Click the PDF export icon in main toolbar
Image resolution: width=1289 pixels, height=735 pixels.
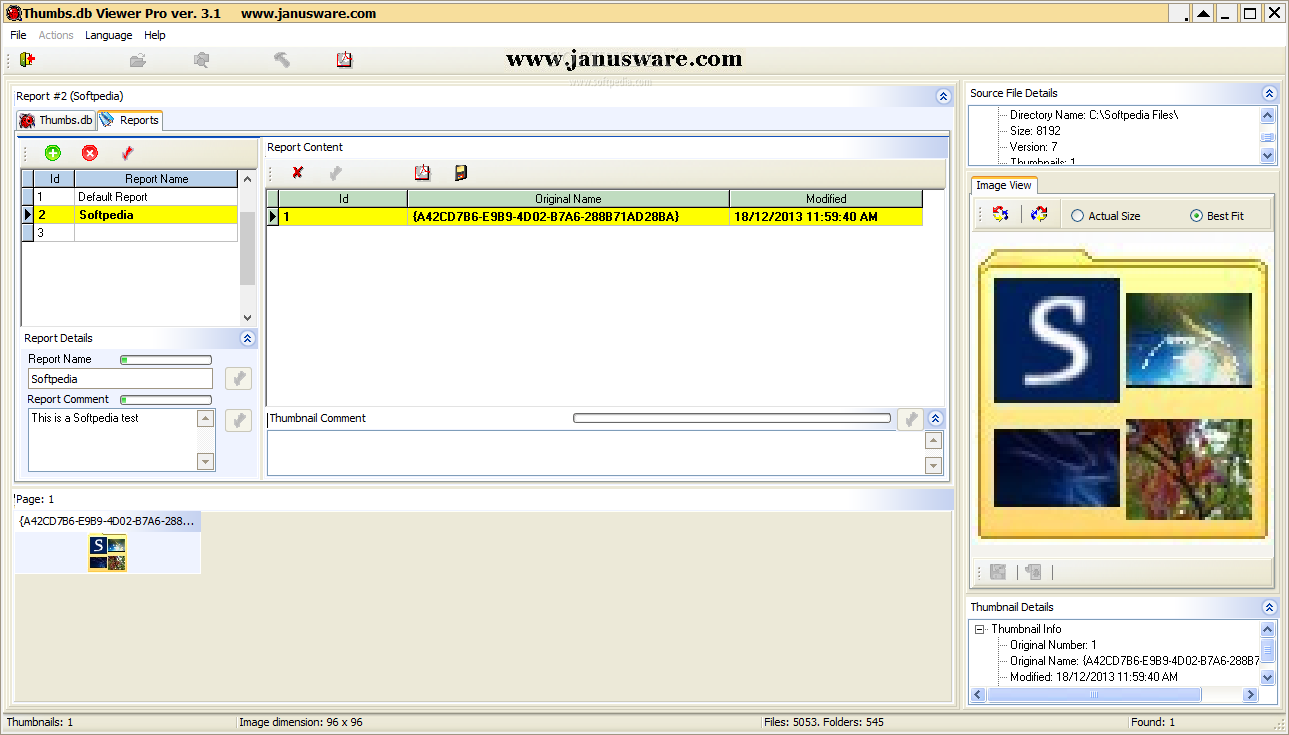click(x=344, y=60)
